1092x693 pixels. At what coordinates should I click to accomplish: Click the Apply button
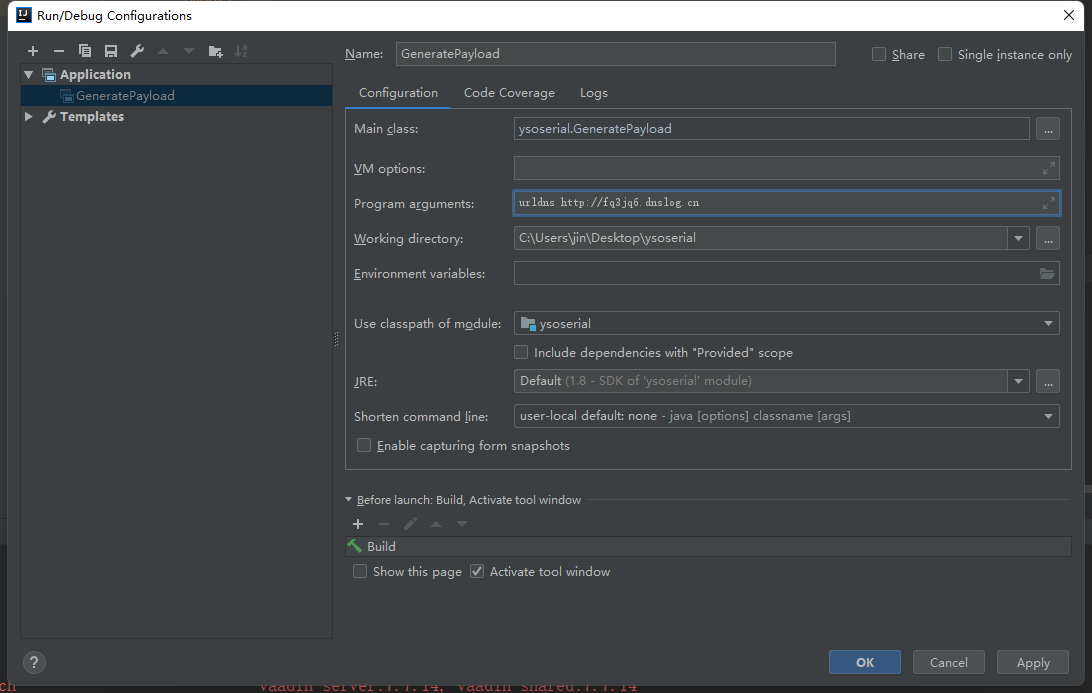[x=1033, y=662]
